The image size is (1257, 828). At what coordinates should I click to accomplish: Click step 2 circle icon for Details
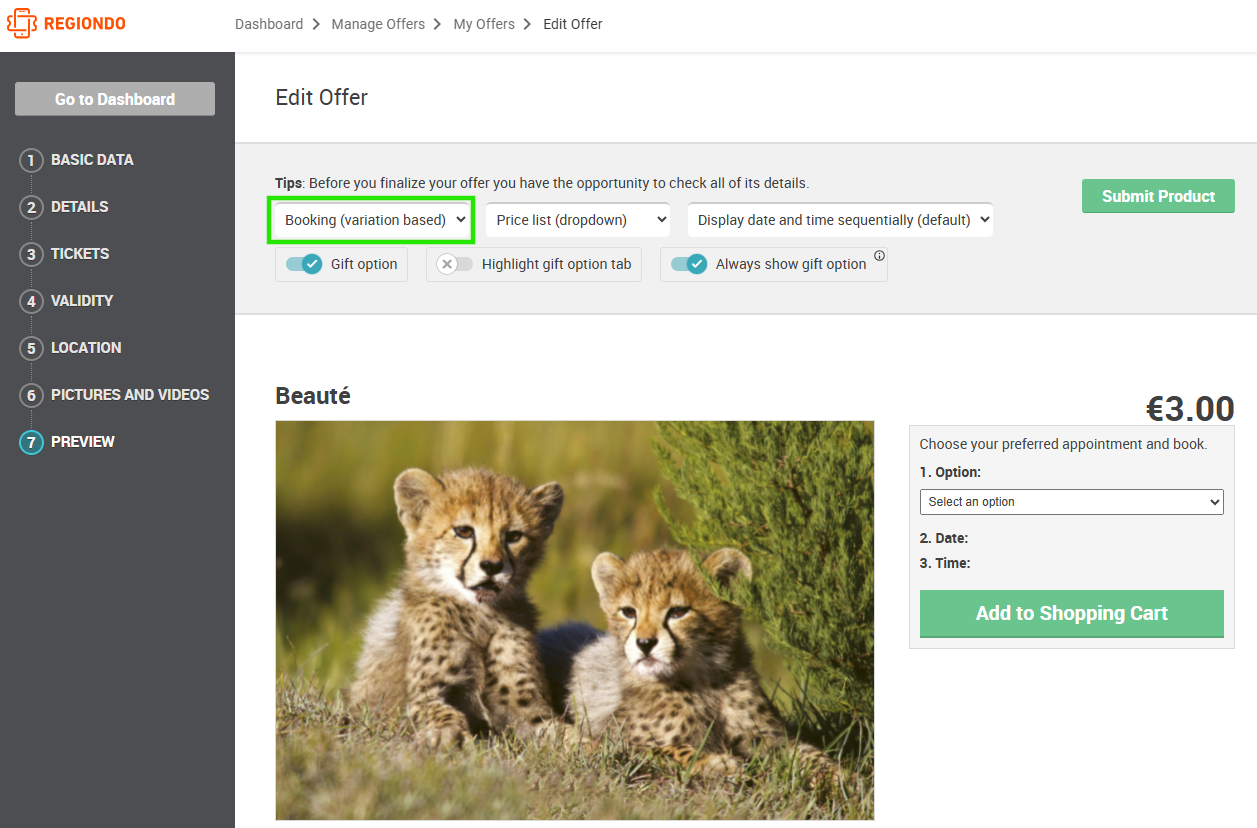31,207
